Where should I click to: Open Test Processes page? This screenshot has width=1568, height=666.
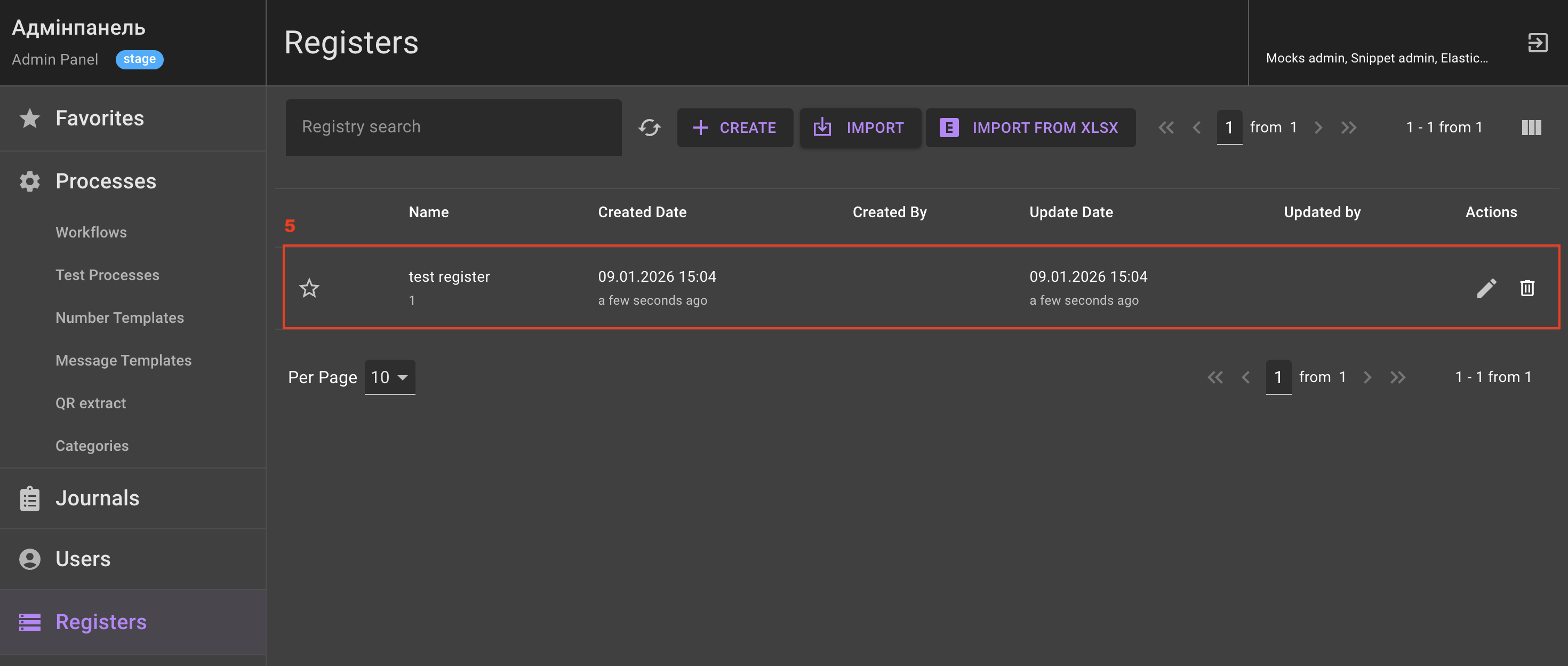pos(107,275)
